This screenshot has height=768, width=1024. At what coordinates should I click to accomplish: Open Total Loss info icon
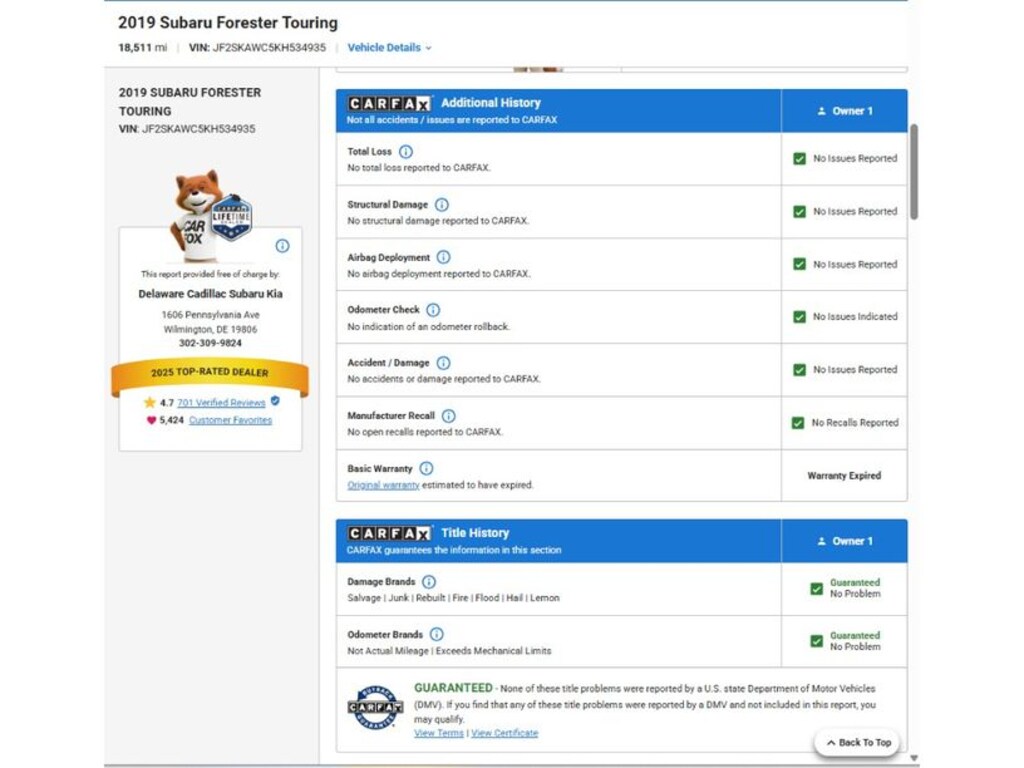pos(406,152)
